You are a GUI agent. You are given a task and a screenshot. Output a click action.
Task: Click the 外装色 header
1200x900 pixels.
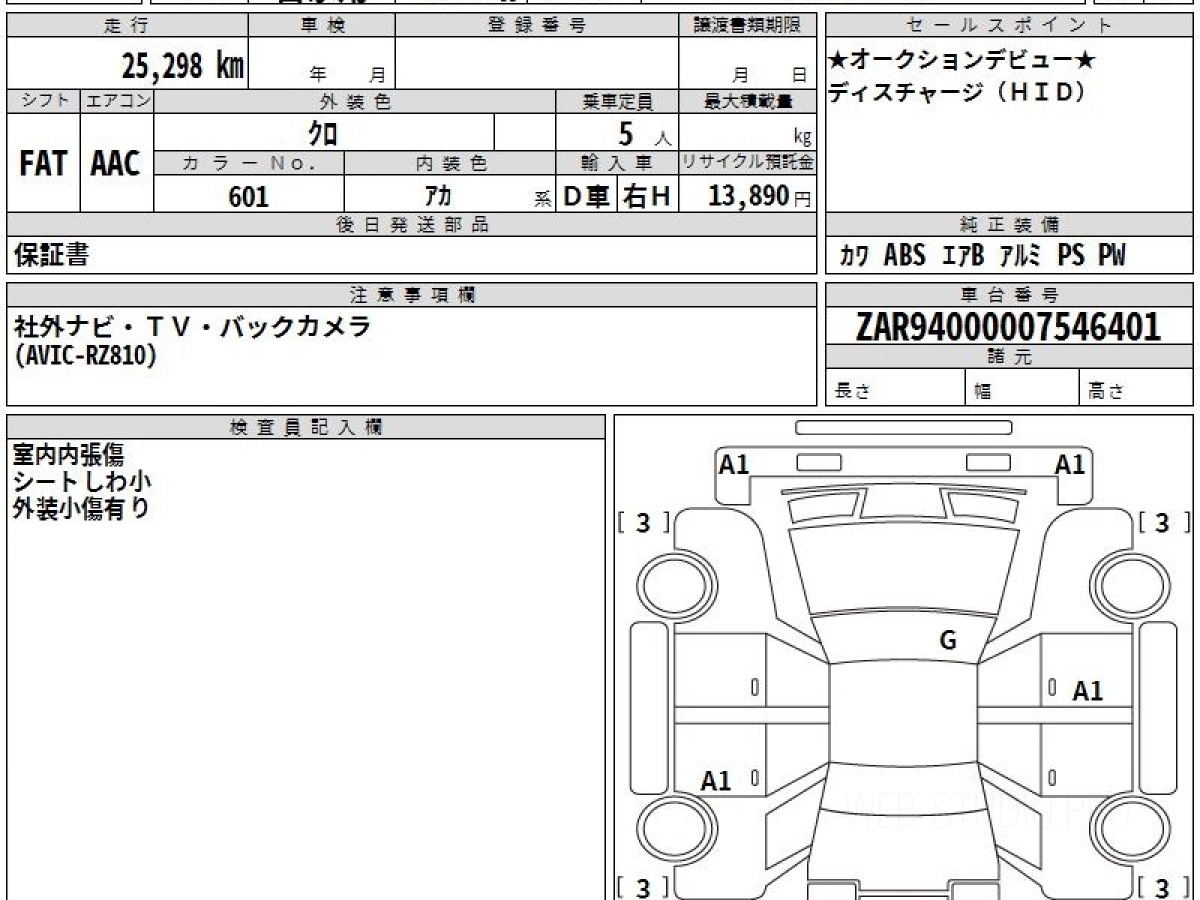355,101
